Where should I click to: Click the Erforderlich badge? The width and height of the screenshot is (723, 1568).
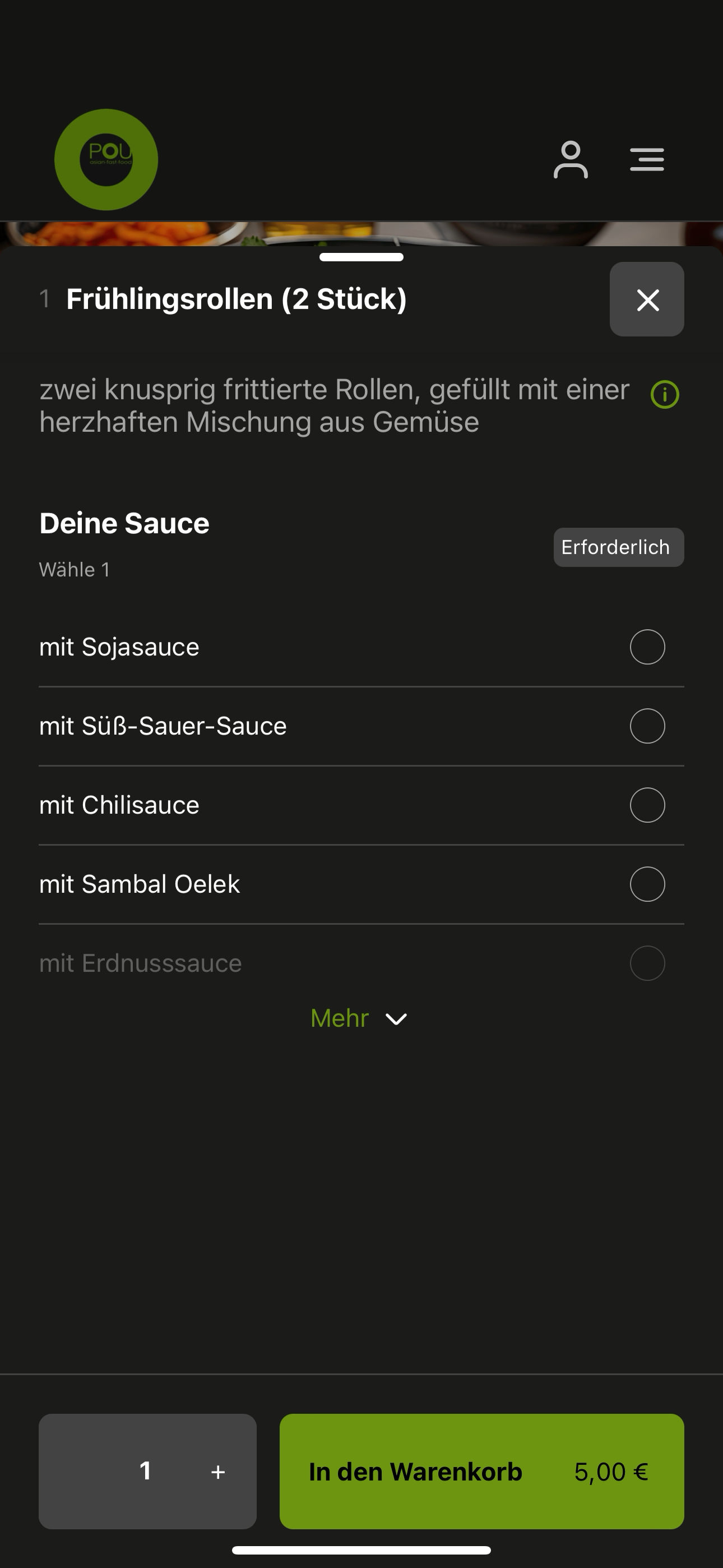point(618,547)
